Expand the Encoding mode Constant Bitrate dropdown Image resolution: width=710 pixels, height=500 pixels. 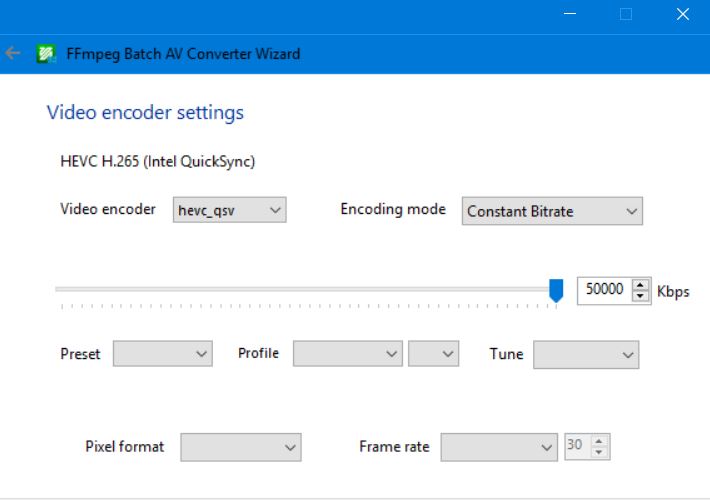(x=552, y=211)
